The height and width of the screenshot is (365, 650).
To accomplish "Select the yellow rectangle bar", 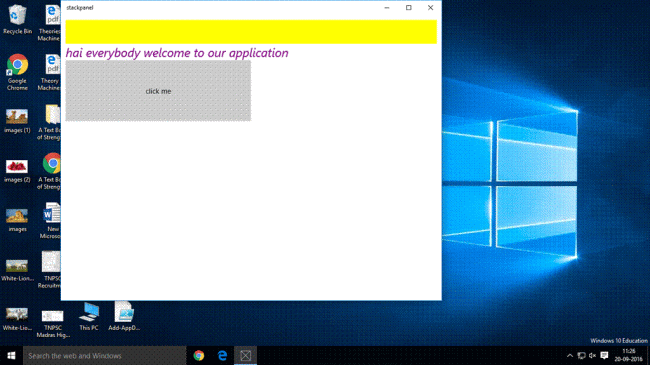I will tap(251, 32).
